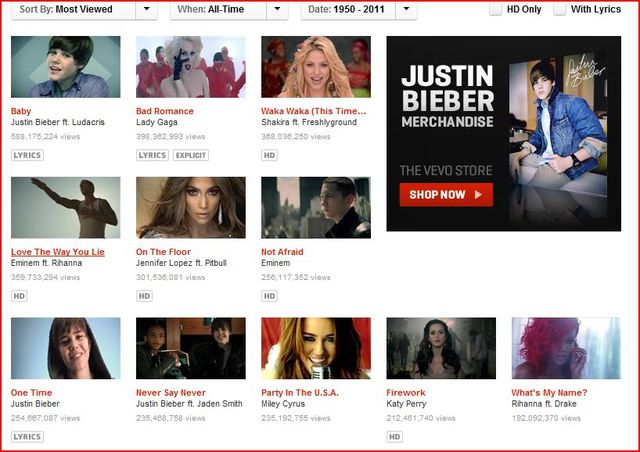Screen dimensions: 640x452
Task: Click the On The Floor title link
Action: 163,252
